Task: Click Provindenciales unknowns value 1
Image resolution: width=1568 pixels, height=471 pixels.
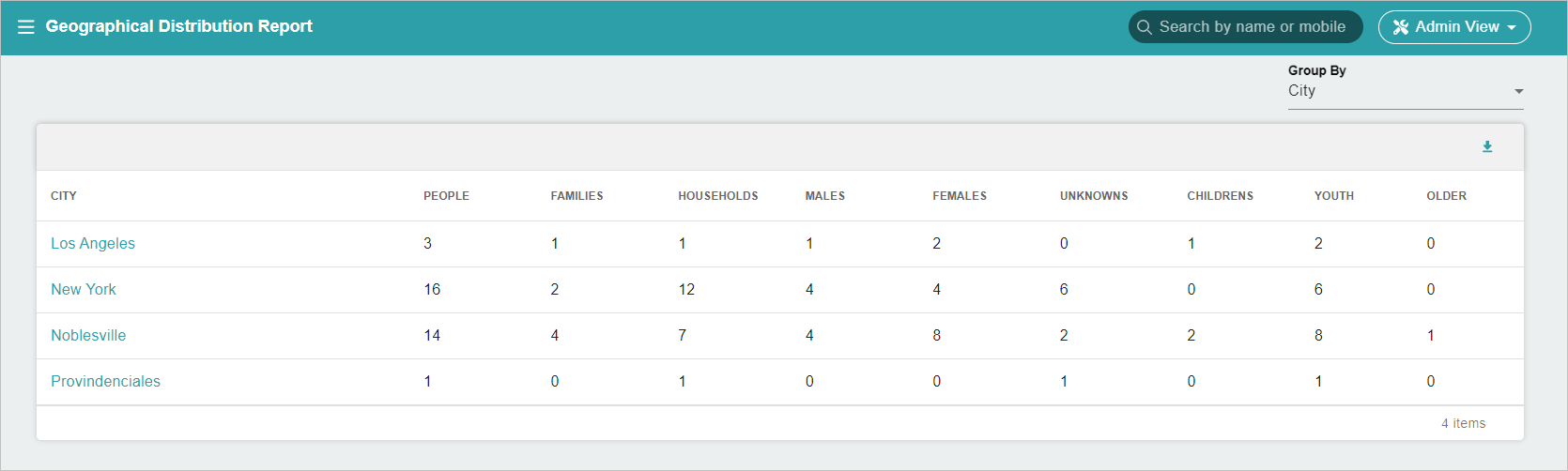Action: click(1064, 381)
